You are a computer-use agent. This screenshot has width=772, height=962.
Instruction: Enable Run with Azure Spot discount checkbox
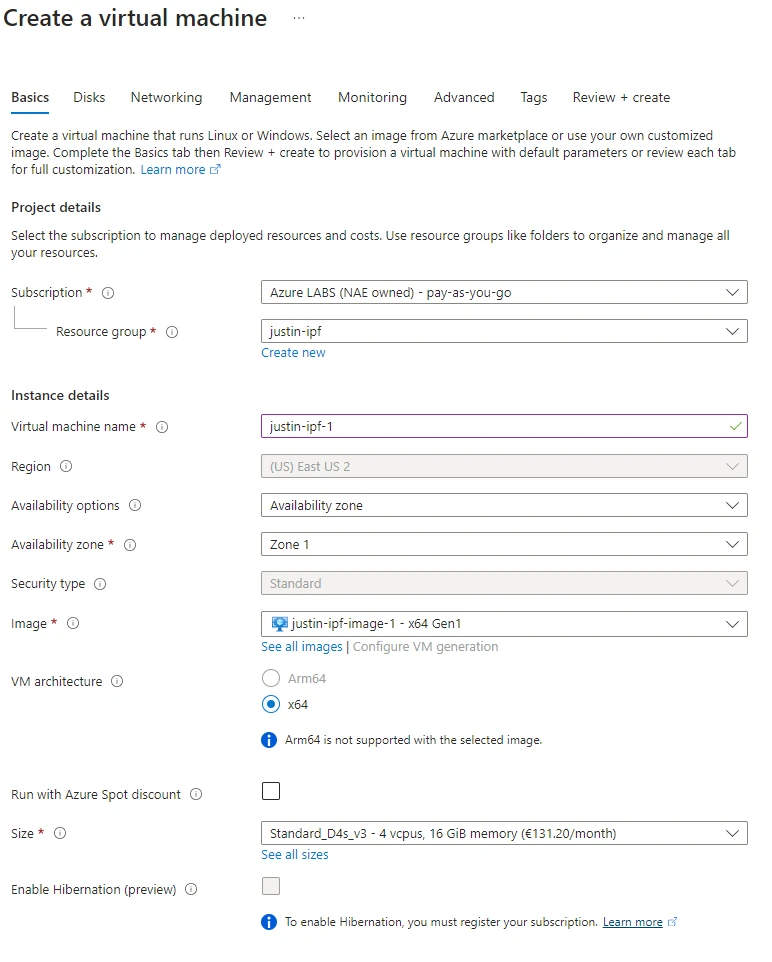(271, 792)
